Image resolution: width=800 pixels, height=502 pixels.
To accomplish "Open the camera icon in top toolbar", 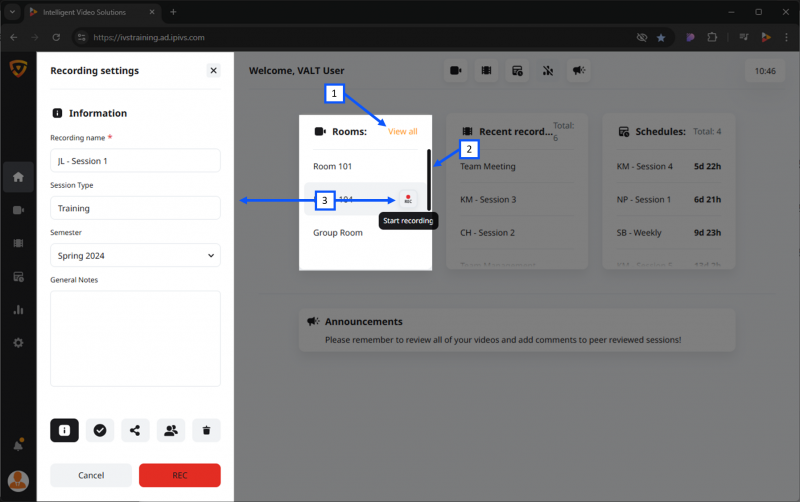I will (456, 70).
